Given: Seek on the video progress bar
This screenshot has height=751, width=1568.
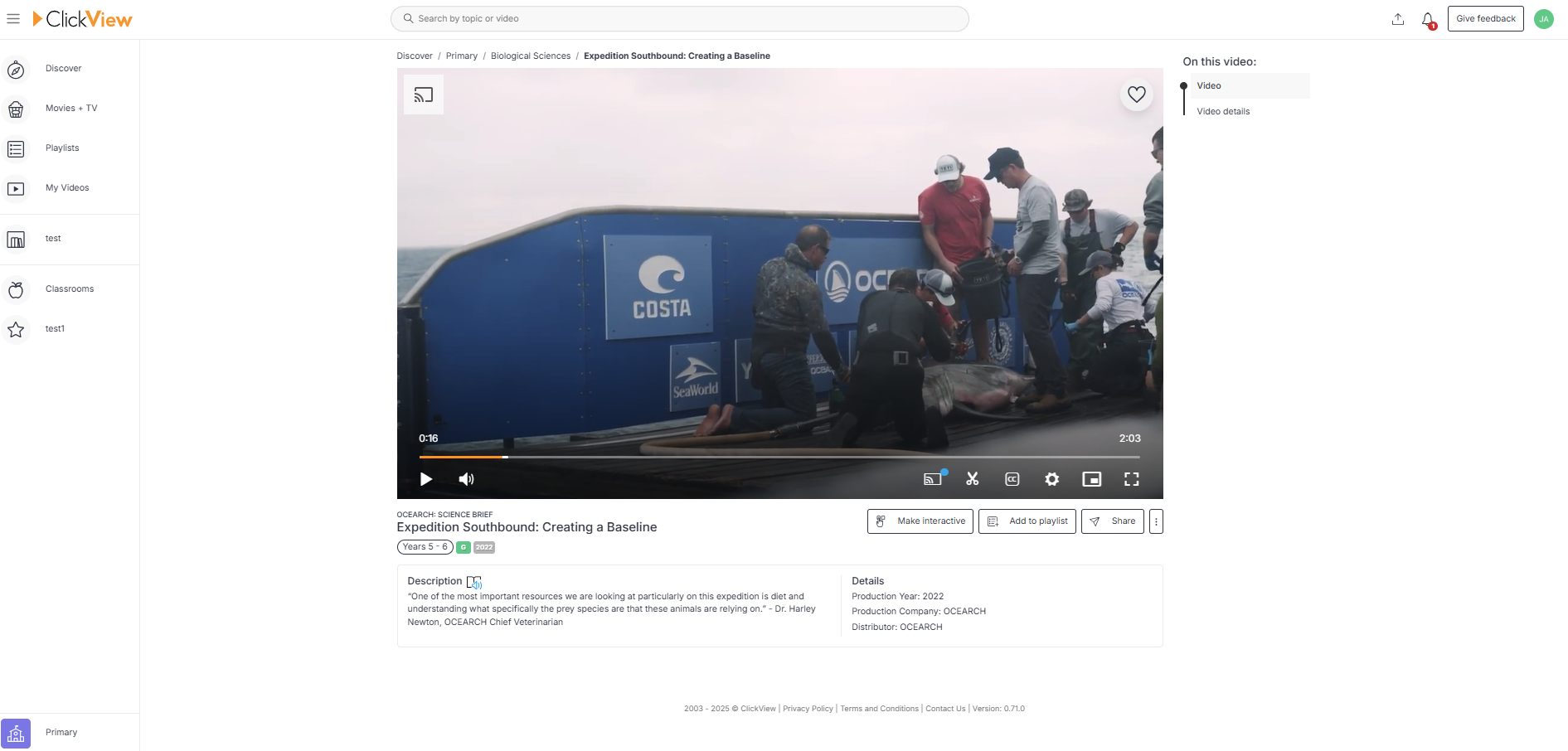Looking at the screenshot, I should pyautogui.click(x=779, y=457).
